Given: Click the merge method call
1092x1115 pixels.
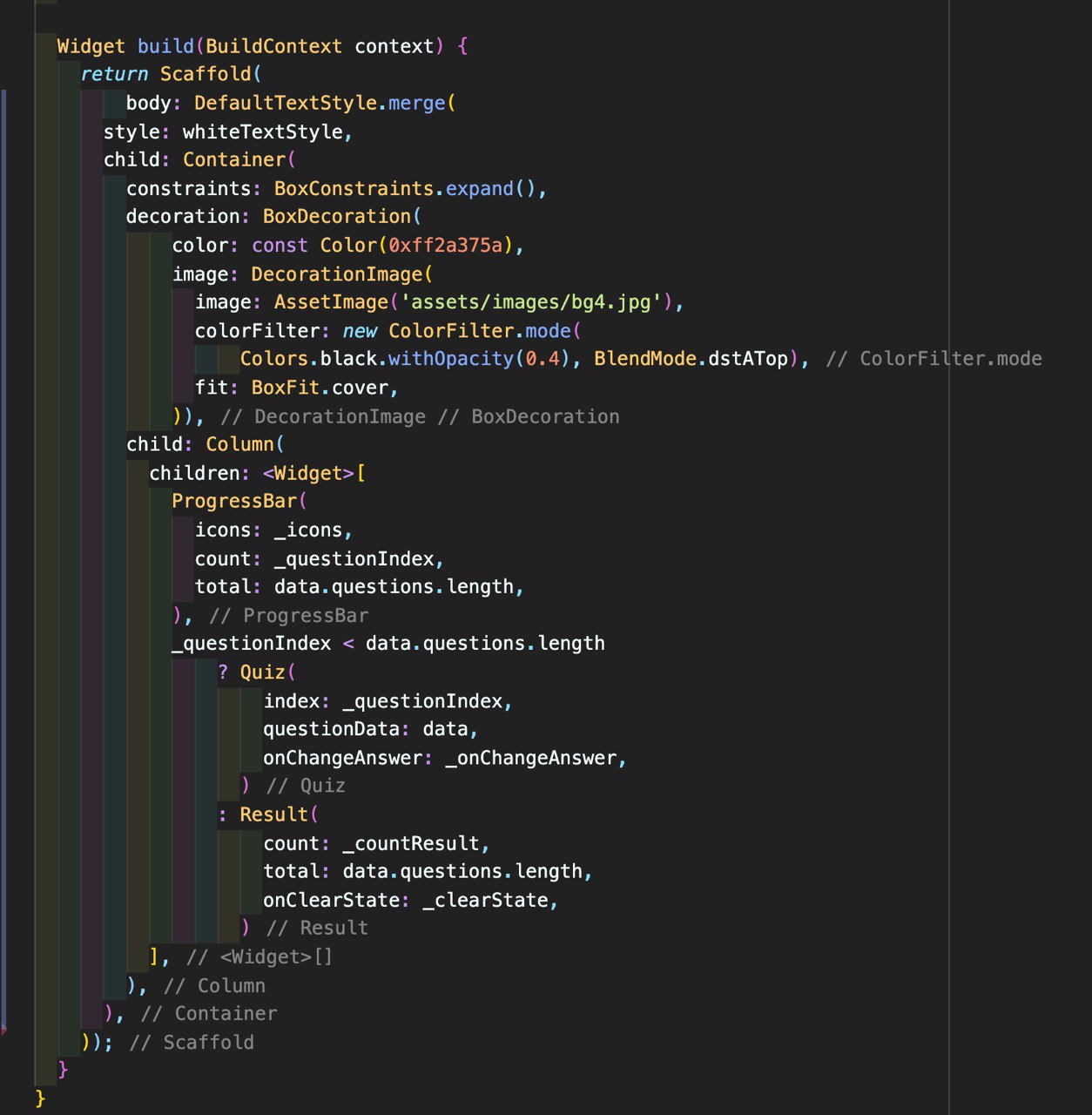Looking at the screenshot, I should click(x=417, y=103).
